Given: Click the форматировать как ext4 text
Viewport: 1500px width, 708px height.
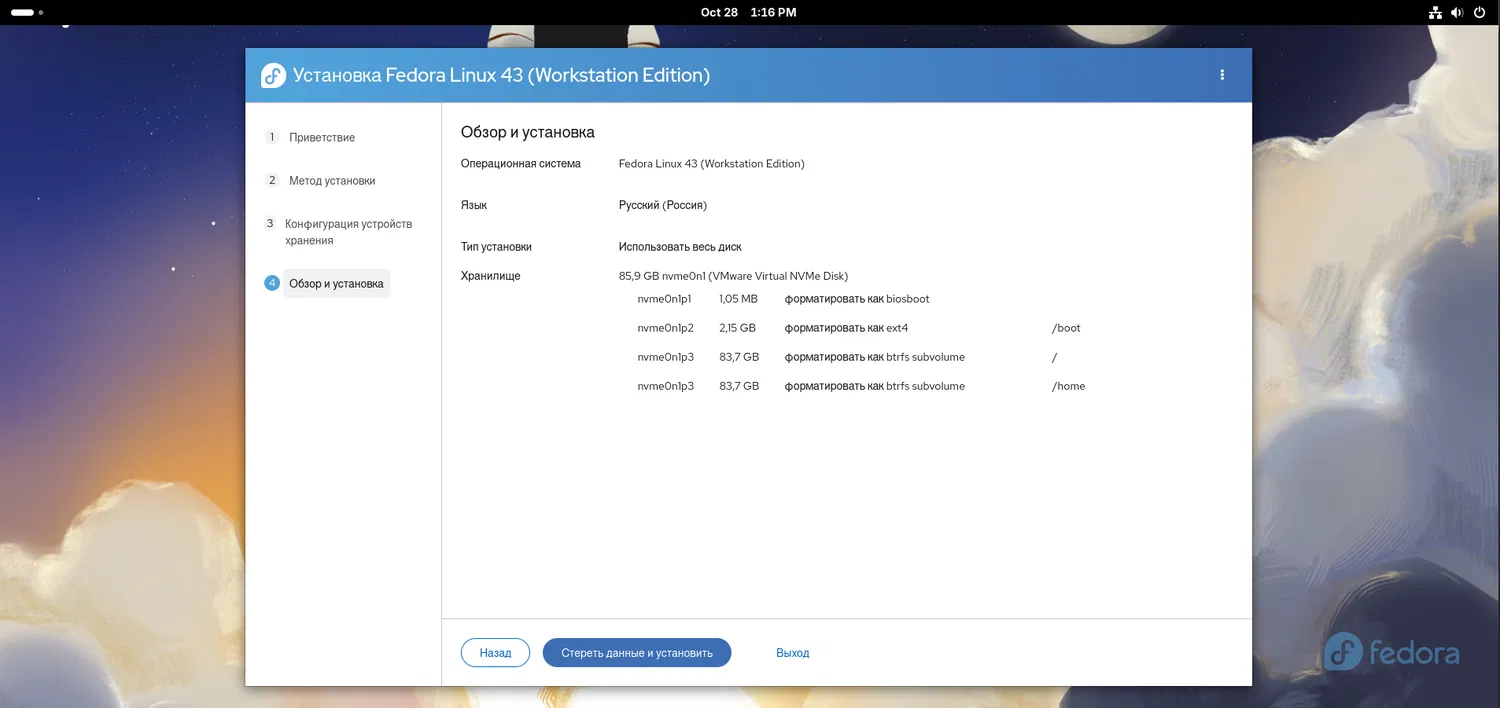Looking at the screenshot, I should click(846, 328).
